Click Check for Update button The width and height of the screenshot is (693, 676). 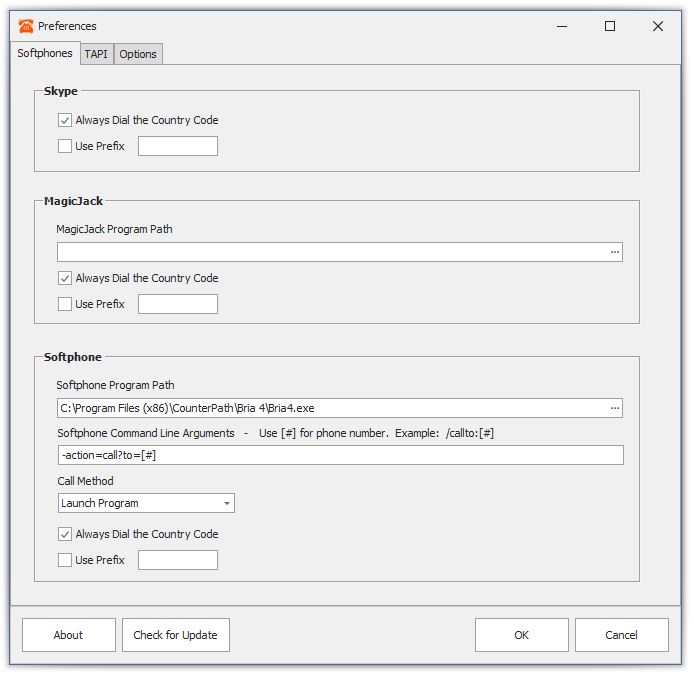tap(175, 635)
